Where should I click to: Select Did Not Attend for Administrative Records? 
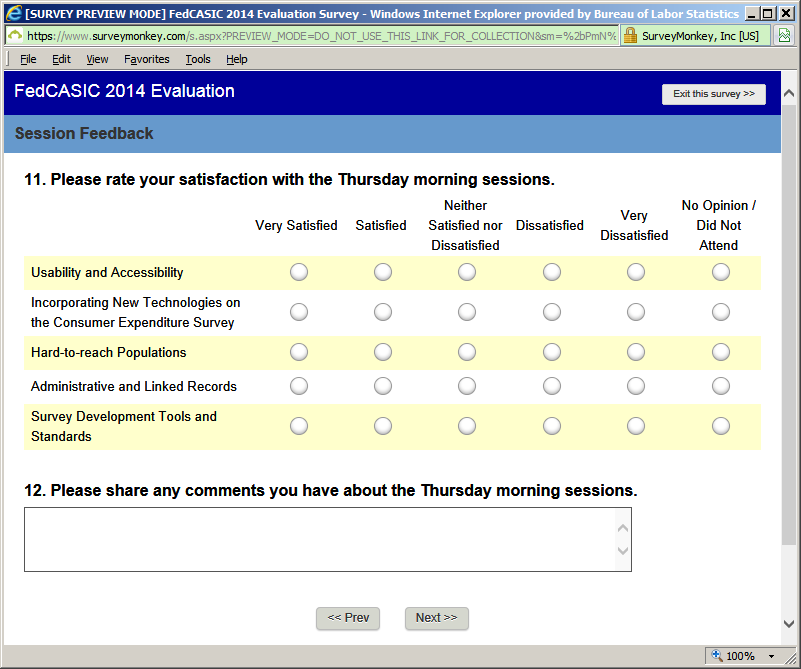[721, 386]
